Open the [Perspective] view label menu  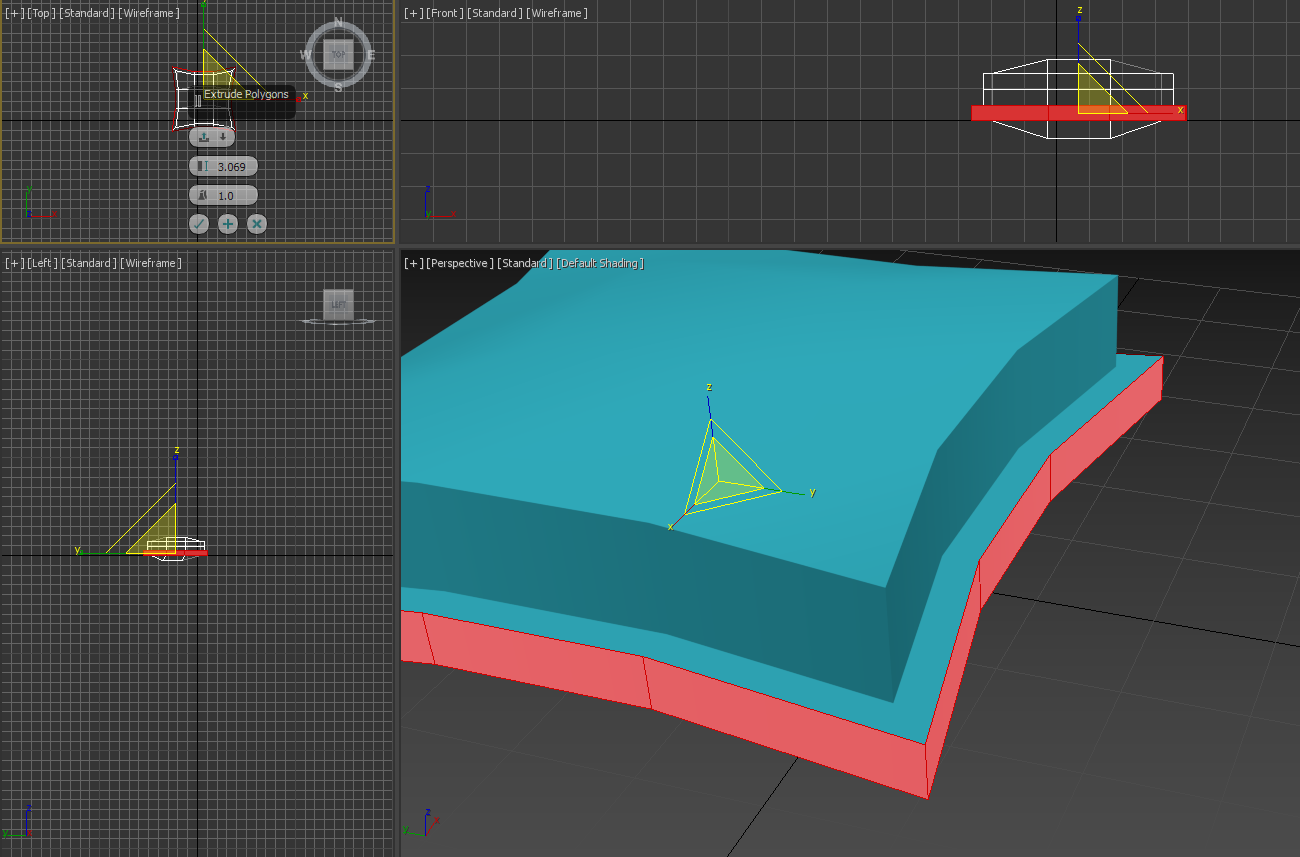460,263
